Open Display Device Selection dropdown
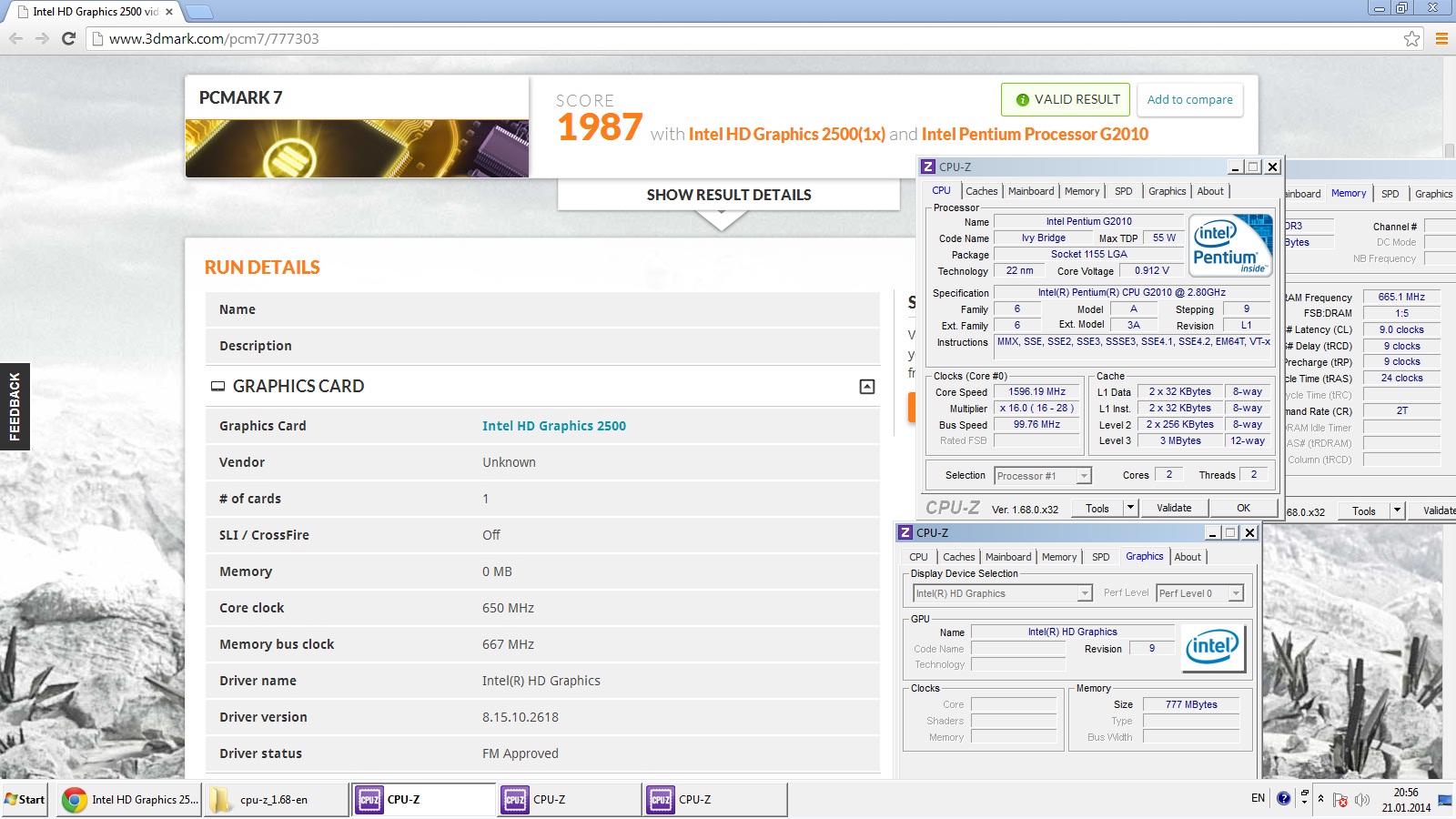1456x819 pixels. coord(1002,593)
